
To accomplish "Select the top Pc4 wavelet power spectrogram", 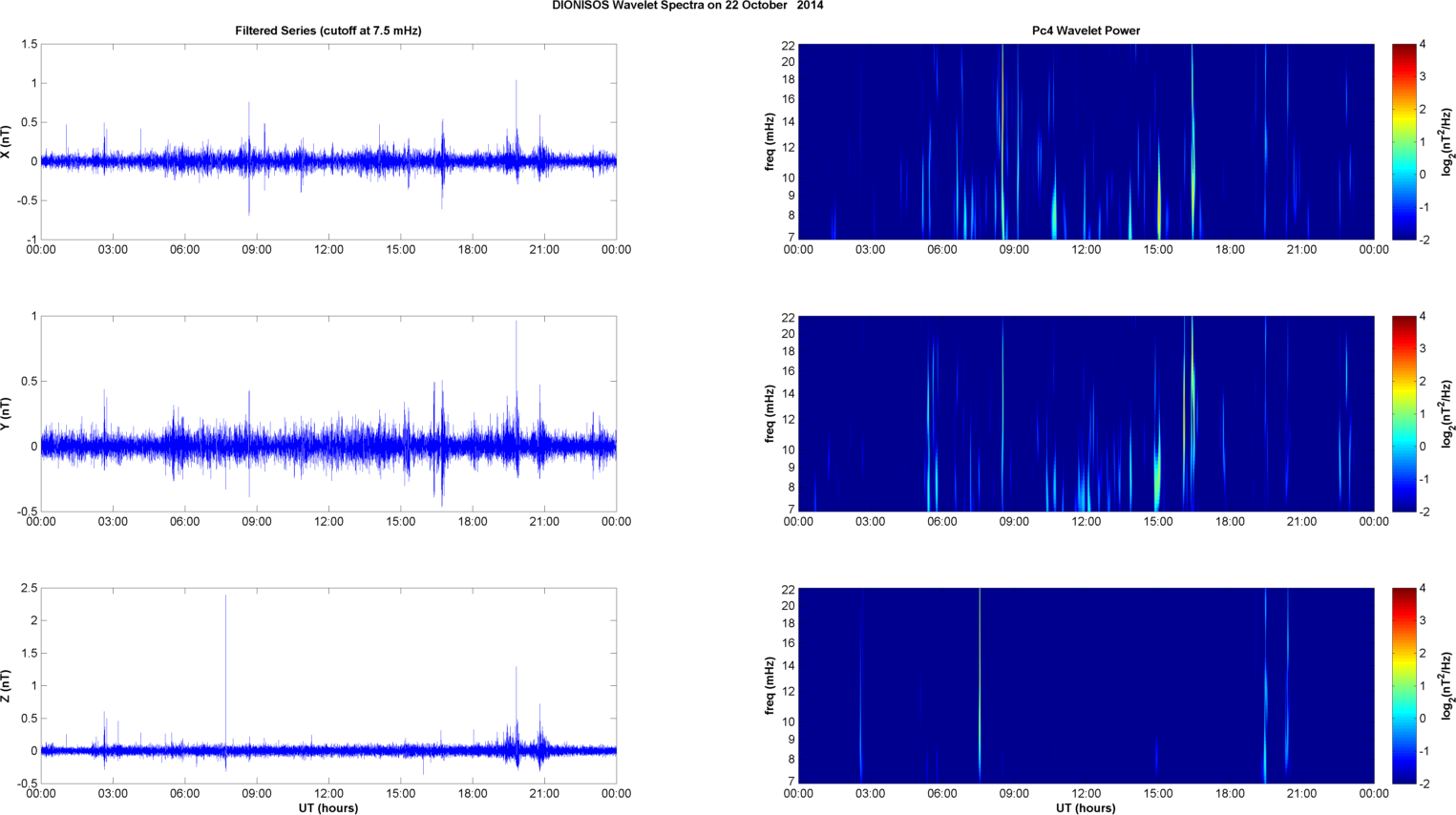I will [1086, 142].
